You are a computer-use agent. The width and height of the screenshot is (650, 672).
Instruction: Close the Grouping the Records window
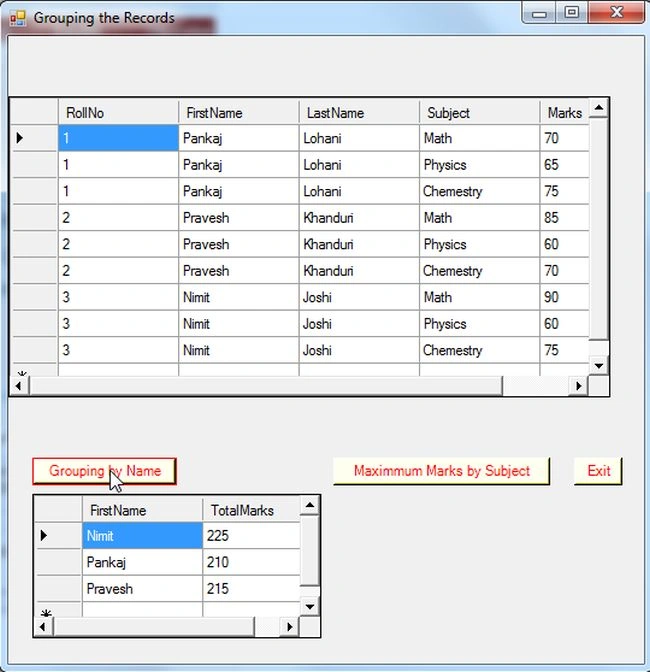point(616,12)
